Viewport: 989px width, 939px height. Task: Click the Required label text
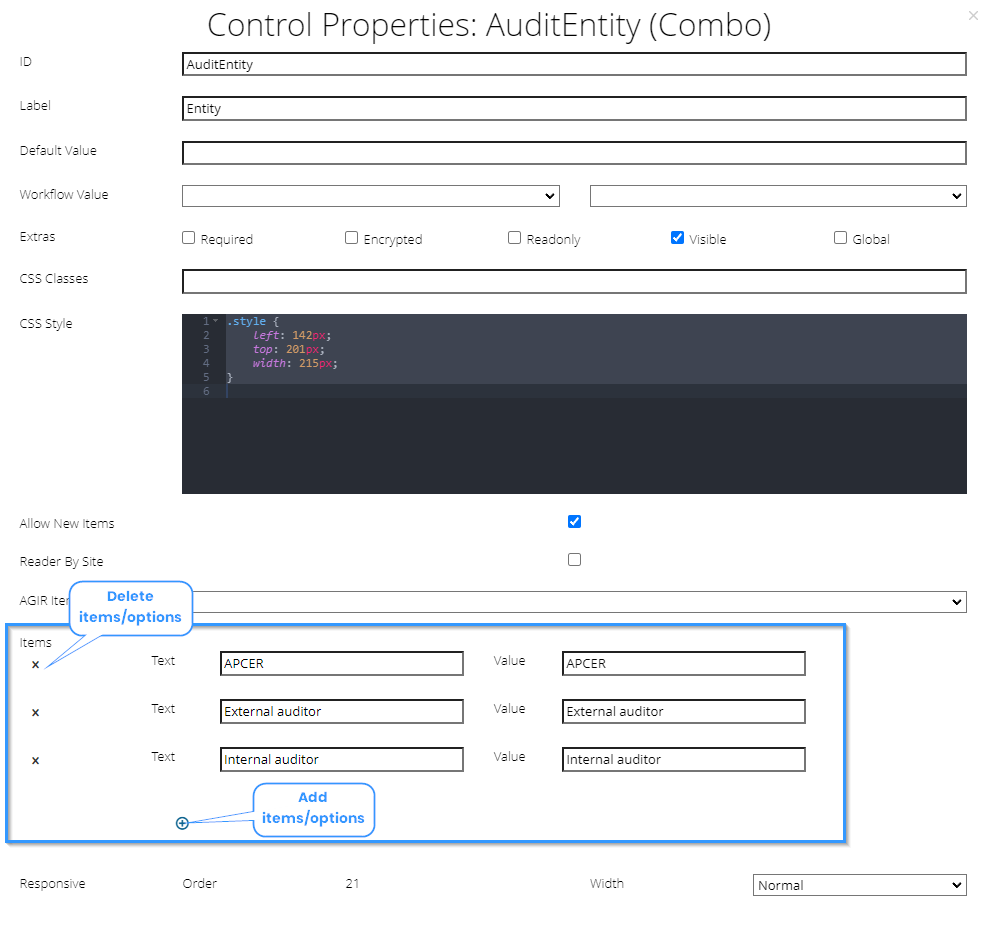[x=226, y=240]
